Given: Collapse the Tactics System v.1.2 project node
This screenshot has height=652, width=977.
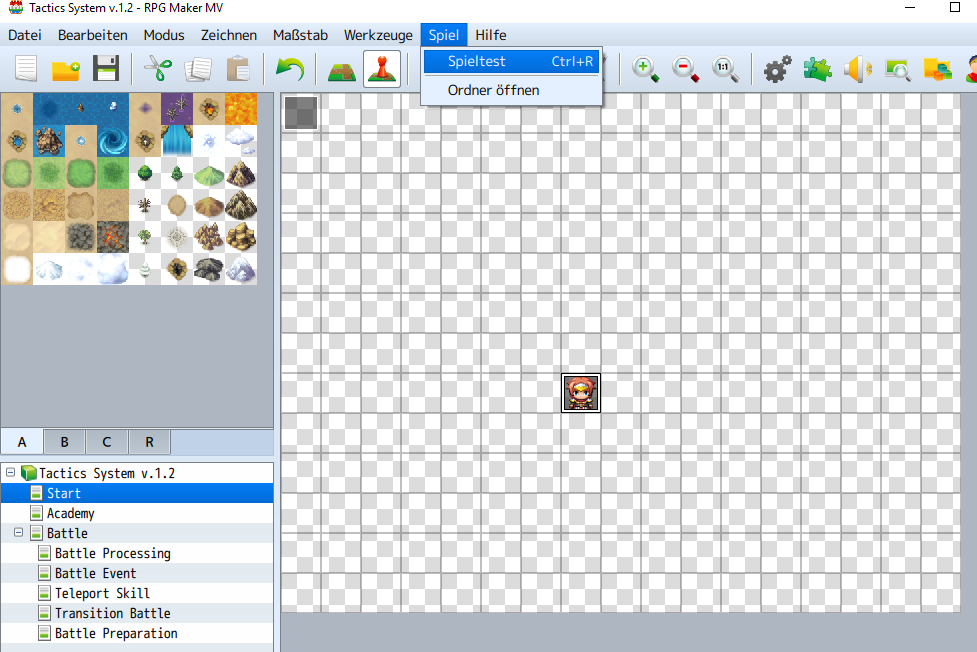Looking at the screenshot, I should [11, 472].
